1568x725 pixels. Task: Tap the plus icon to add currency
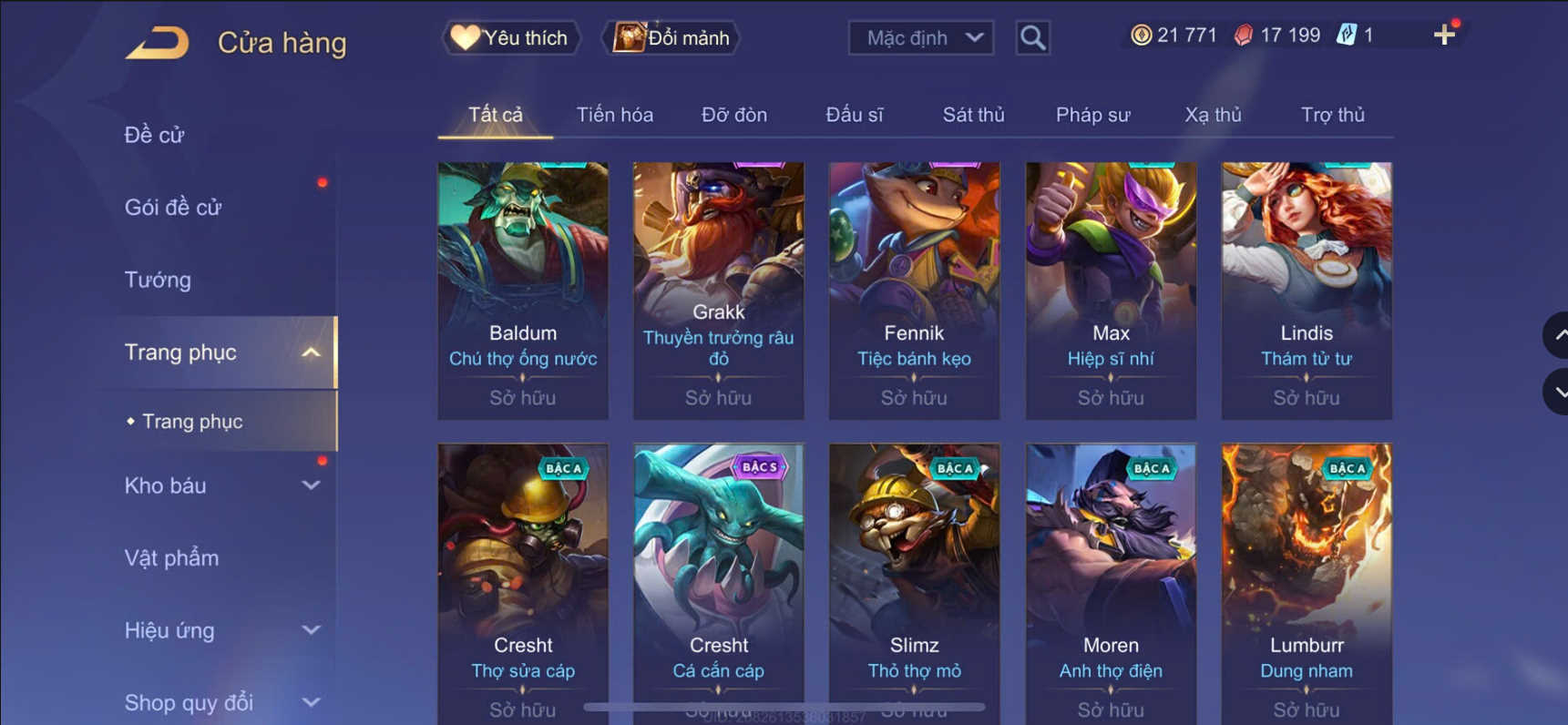tap(1444, 36)
